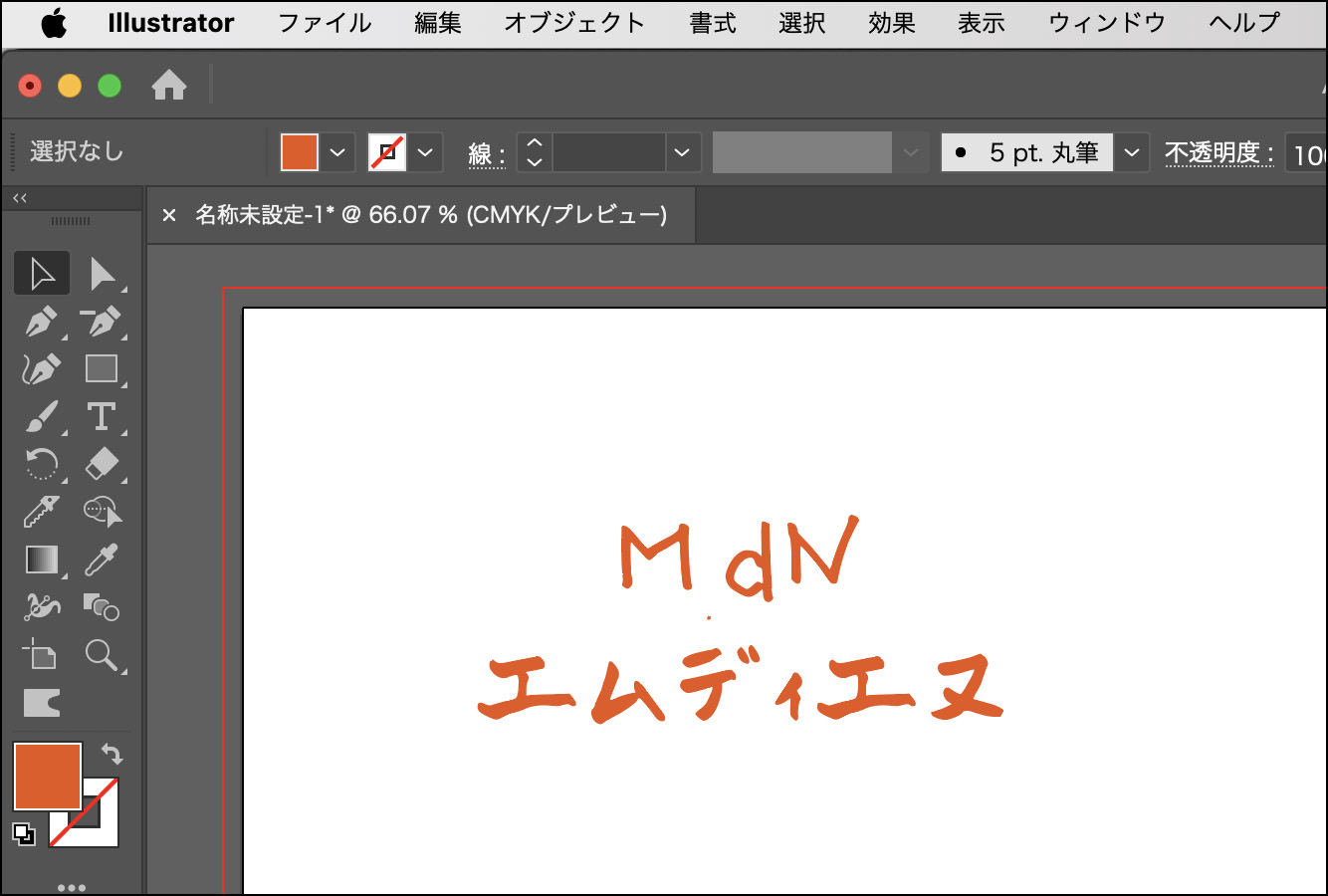Open the 5 pt. 丸筆 brush dropdown
The height and width of the screenshot is (896, 1328).
click(1131, 152)
